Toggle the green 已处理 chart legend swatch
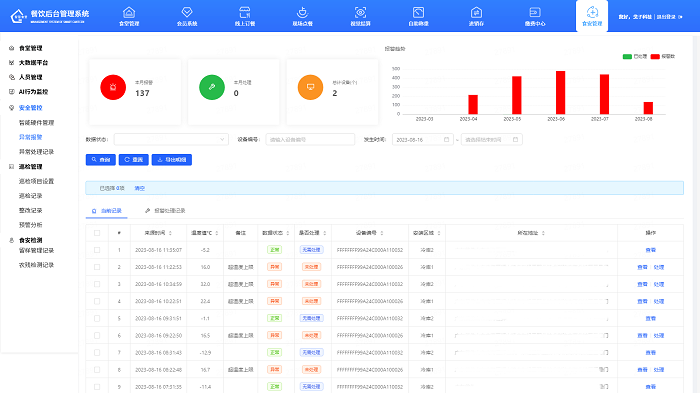Image resolution: width=700 pixels, height=393 pixels. click(627, 57)
